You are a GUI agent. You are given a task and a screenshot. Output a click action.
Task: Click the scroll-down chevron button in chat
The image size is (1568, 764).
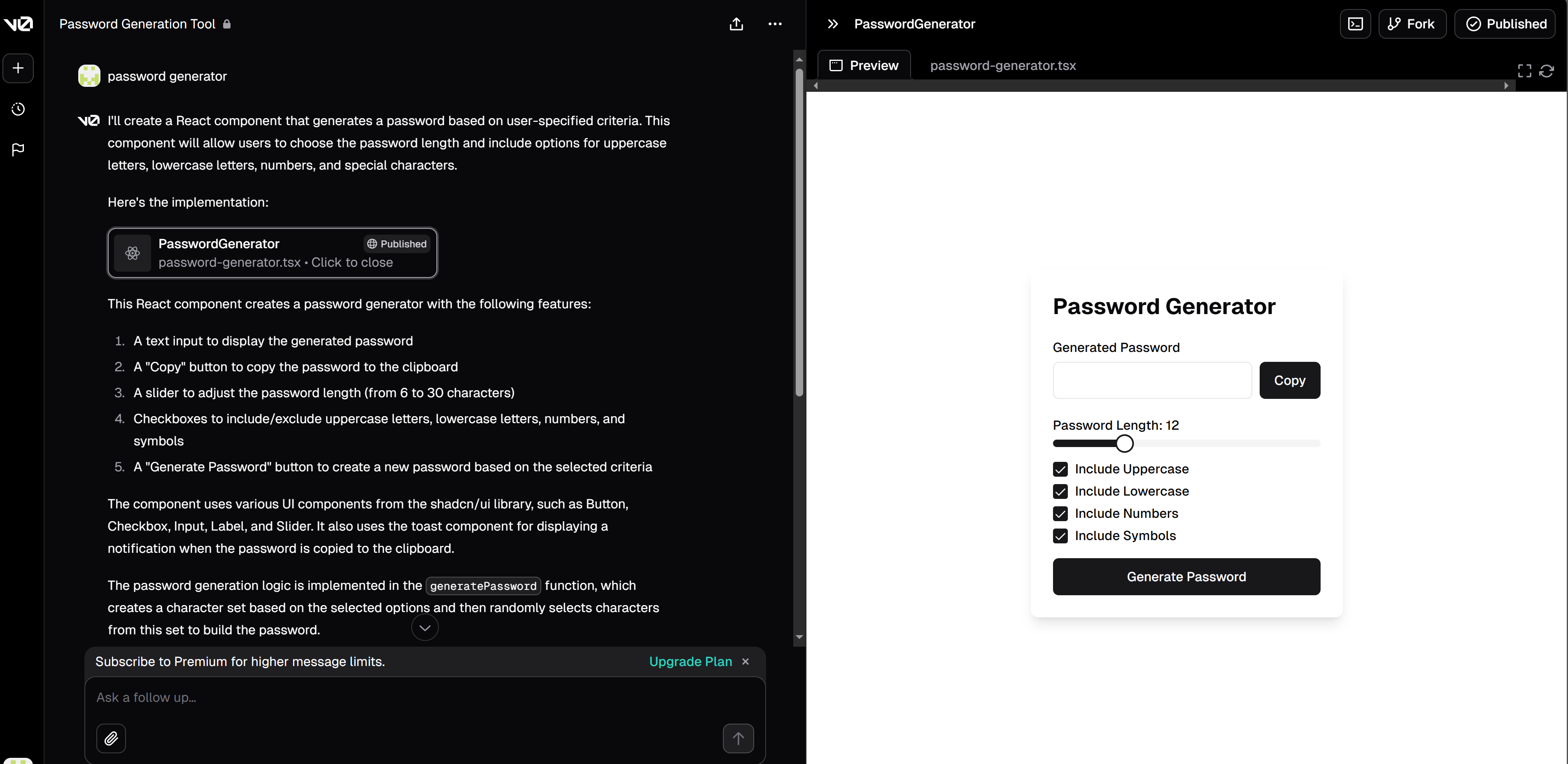424,628
